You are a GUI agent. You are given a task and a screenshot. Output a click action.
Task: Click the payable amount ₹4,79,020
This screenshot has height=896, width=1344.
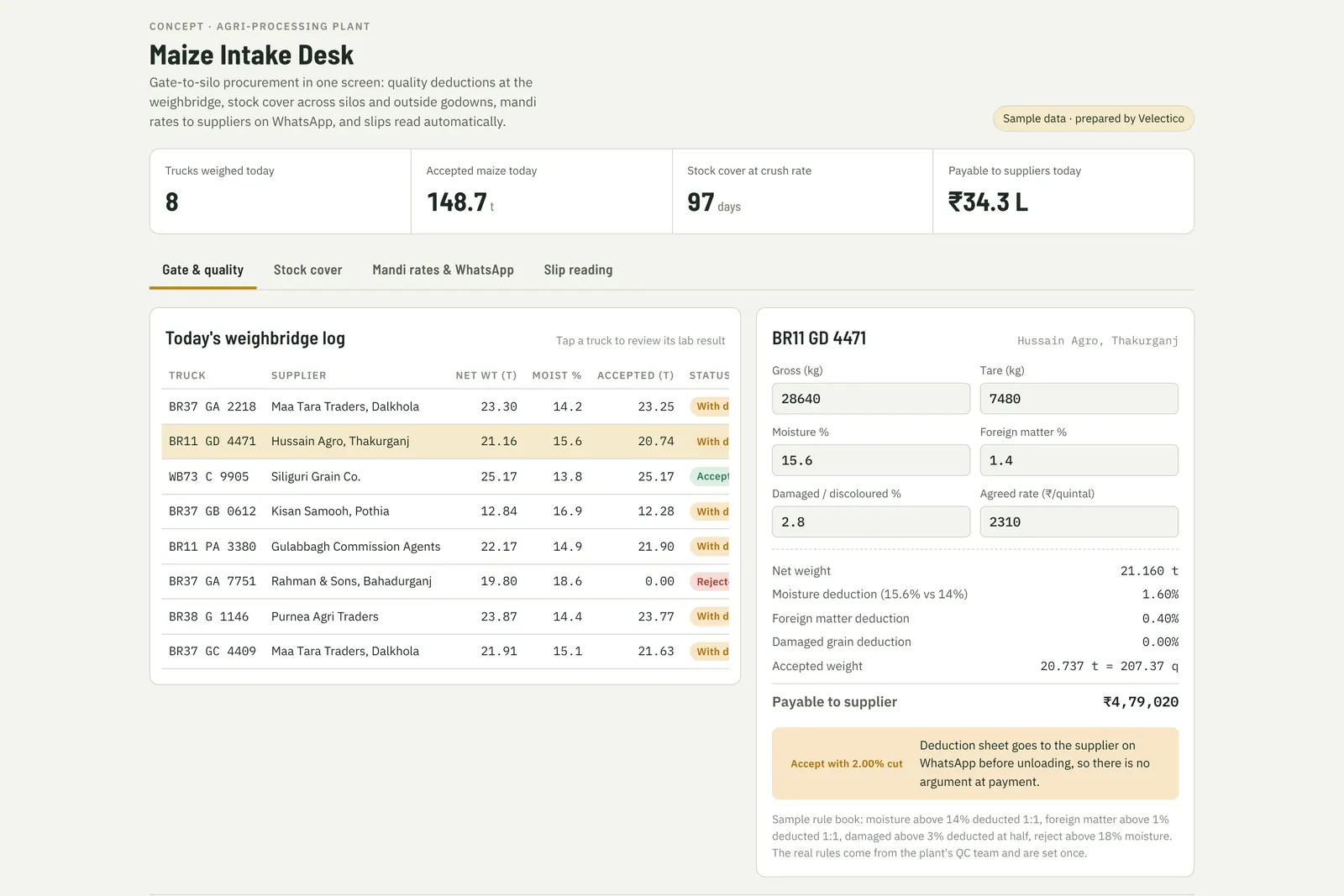[x=1141, y=702]
